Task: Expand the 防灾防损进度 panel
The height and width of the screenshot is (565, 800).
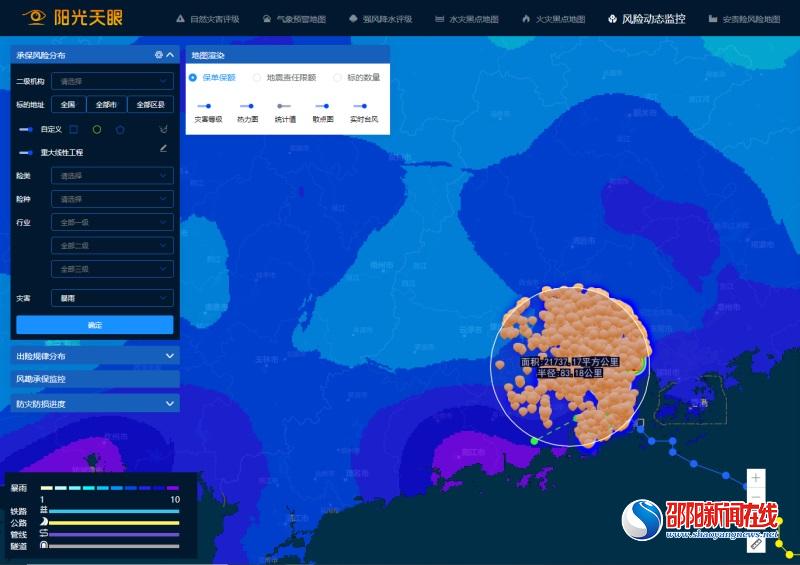Action: point(95,404)
